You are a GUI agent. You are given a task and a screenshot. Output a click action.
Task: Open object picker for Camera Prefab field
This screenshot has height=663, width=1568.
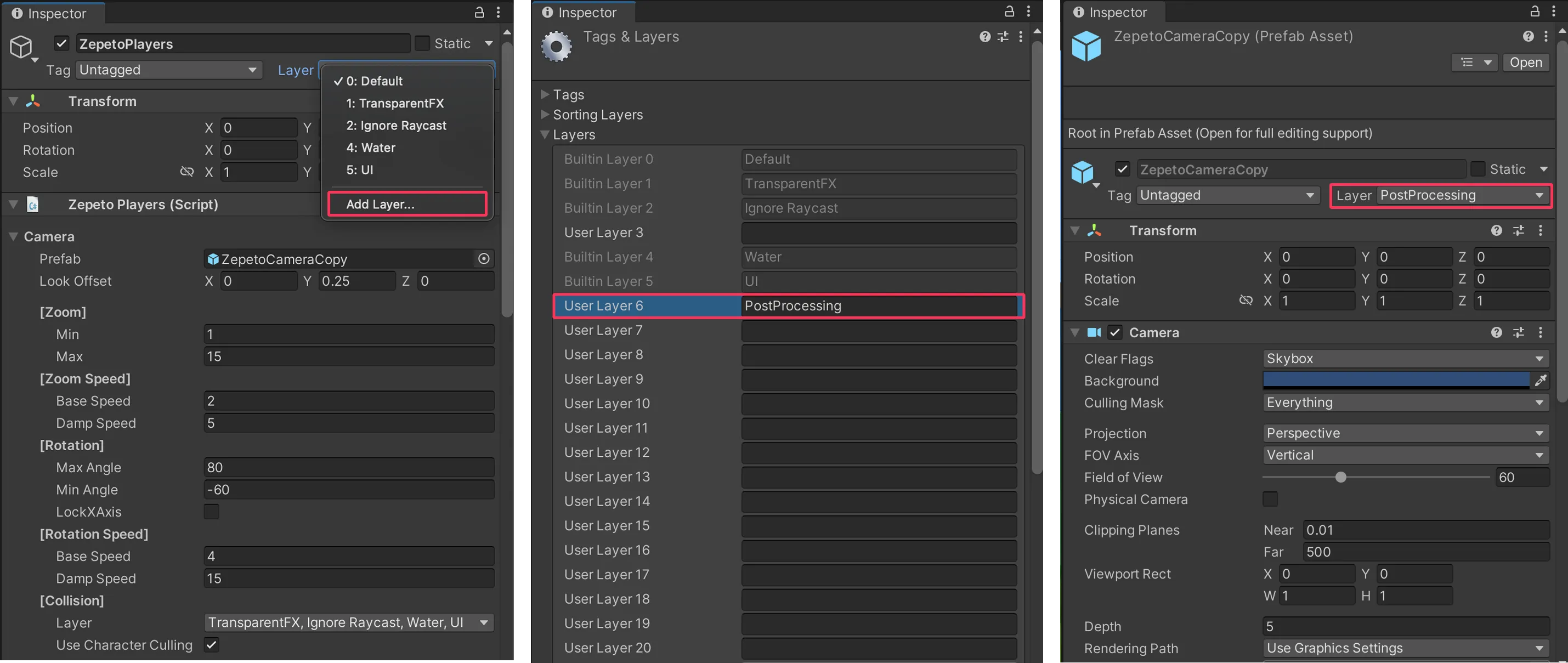coord(484,259)
